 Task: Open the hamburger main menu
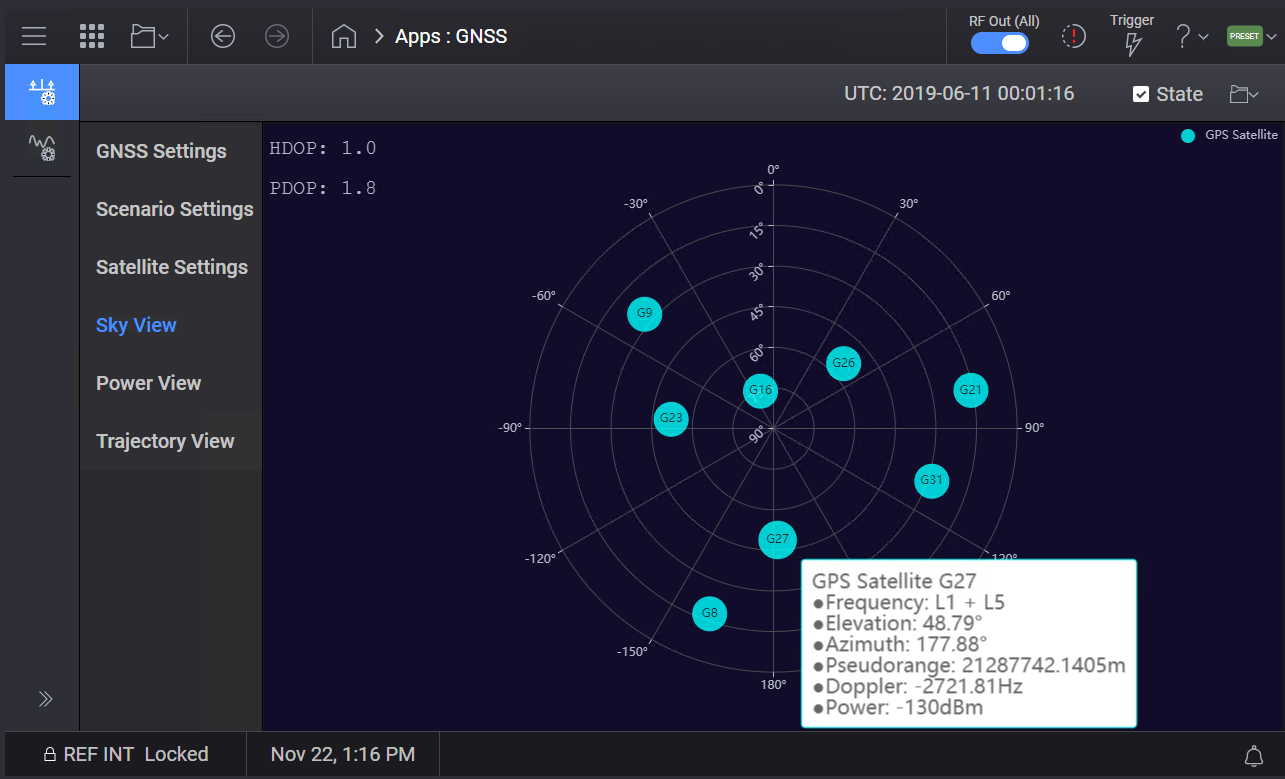point(33,36)
